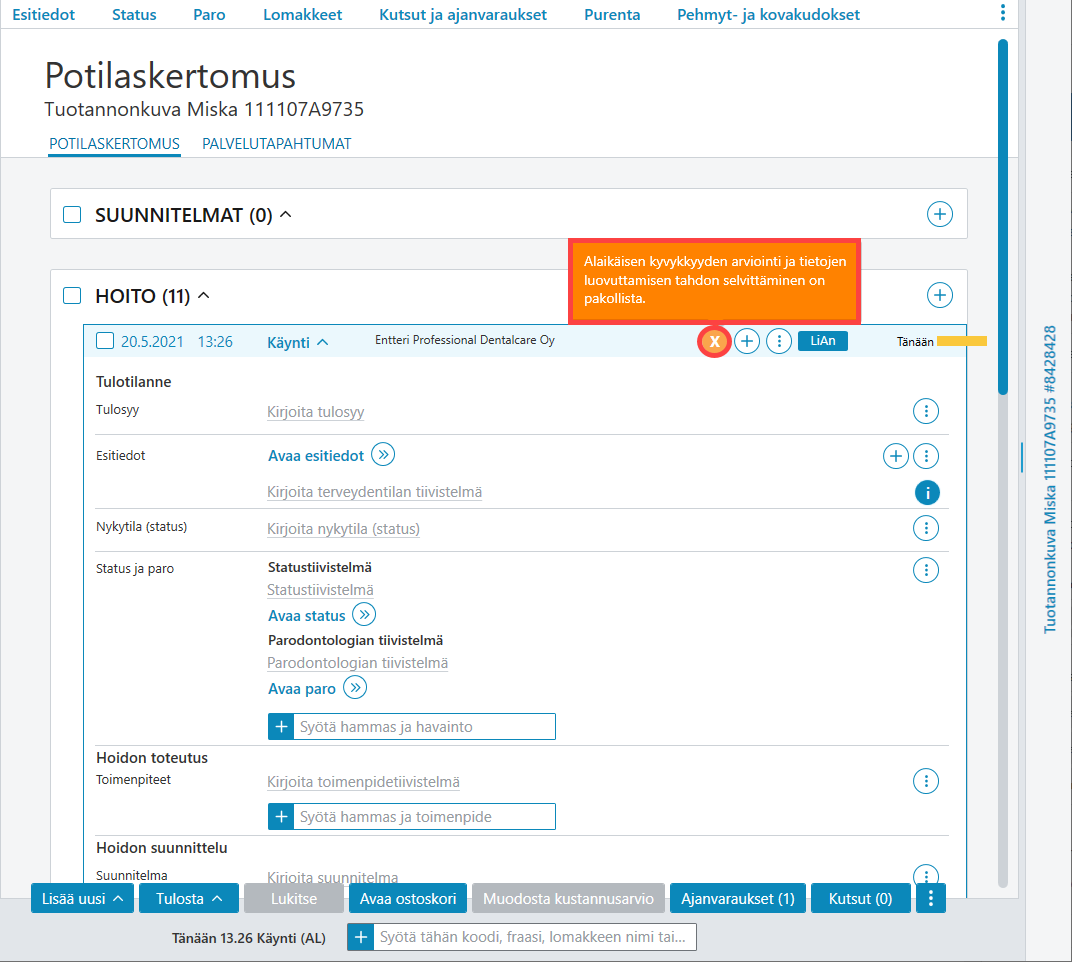
Task: Open the blue info icon under Esitiedot
Action: (x=927, y=492)
